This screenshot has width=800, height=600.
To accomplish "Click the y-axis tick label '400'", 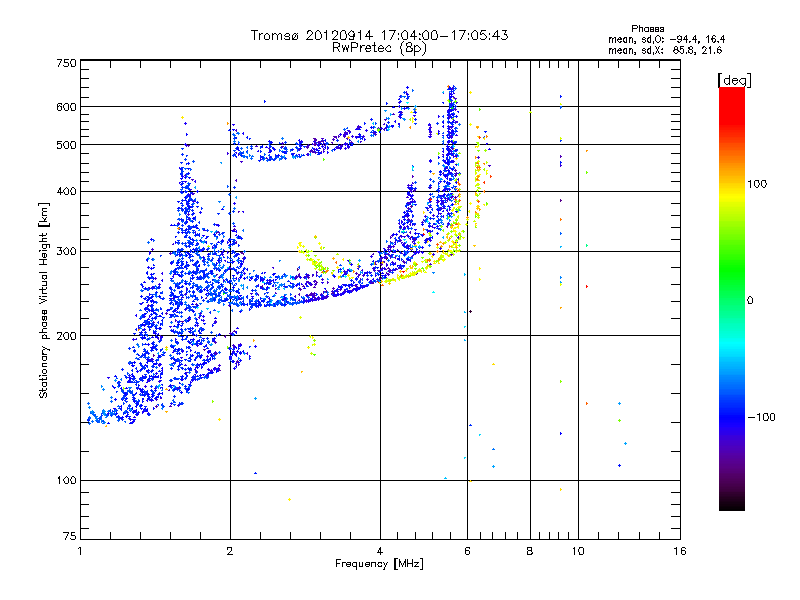I will coord(66,191).
